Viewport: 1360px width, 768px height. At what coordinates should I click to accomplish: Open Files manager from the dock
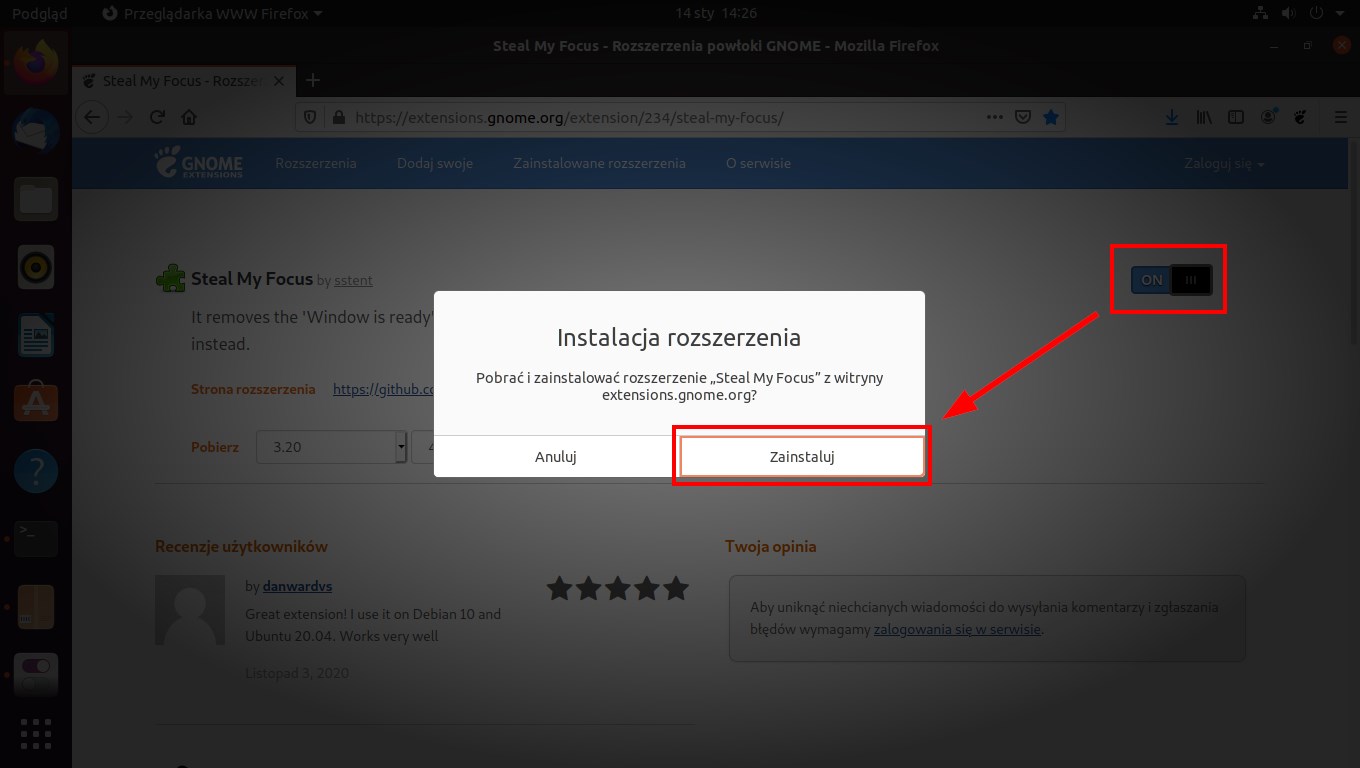[36, 199]
